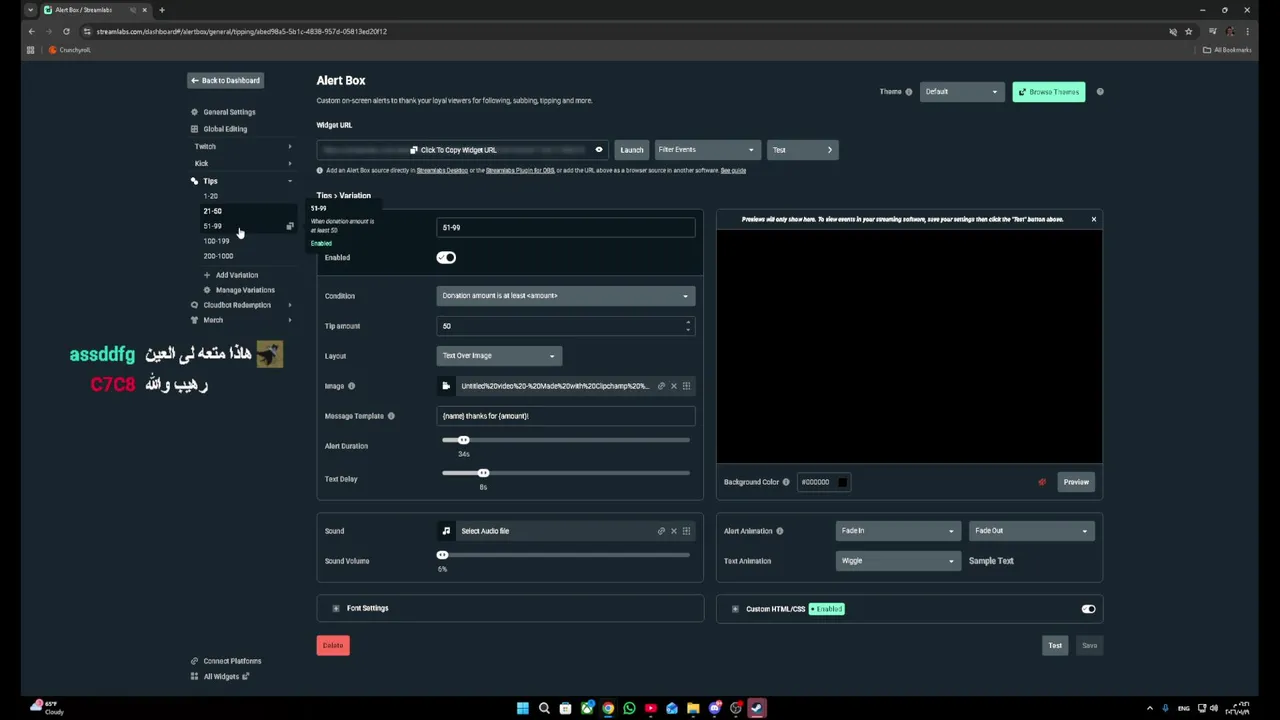
Task: Click the black Background Color swatch
Action: [x=842, y=482]
